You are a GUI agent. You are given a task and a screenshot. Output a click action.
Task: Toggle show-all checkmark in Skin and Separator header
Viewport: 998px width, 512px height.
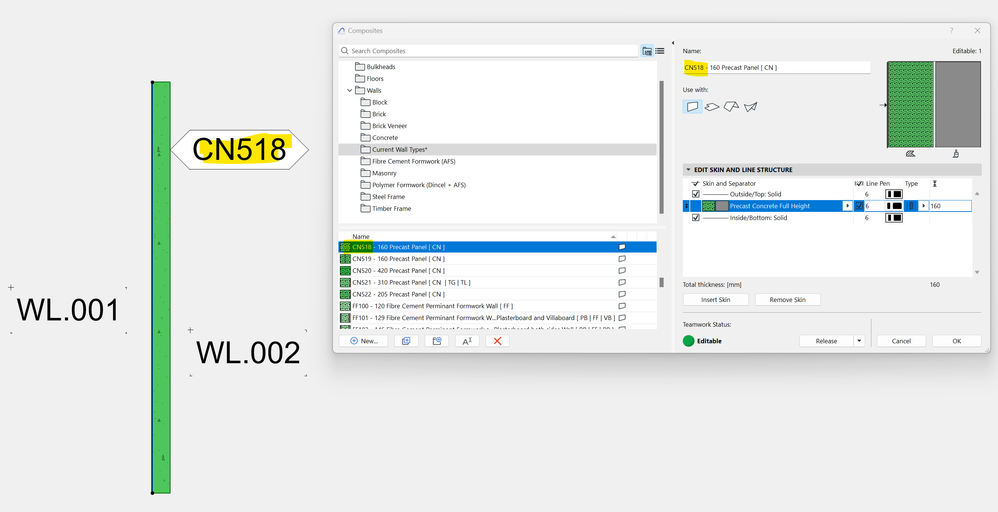(696, 183)
